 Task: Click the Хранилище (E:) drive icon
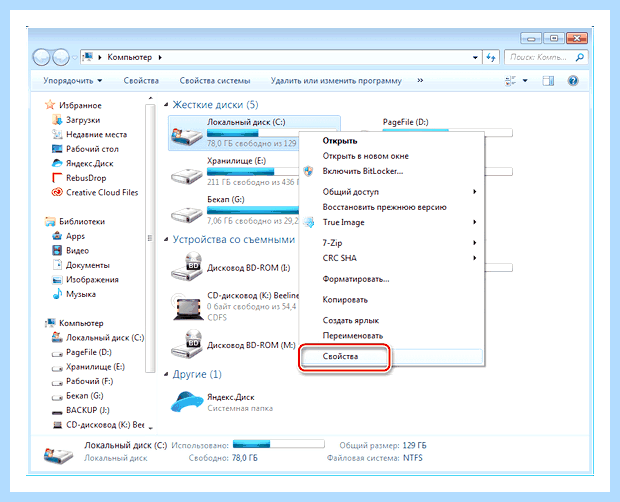pos(187,175)
